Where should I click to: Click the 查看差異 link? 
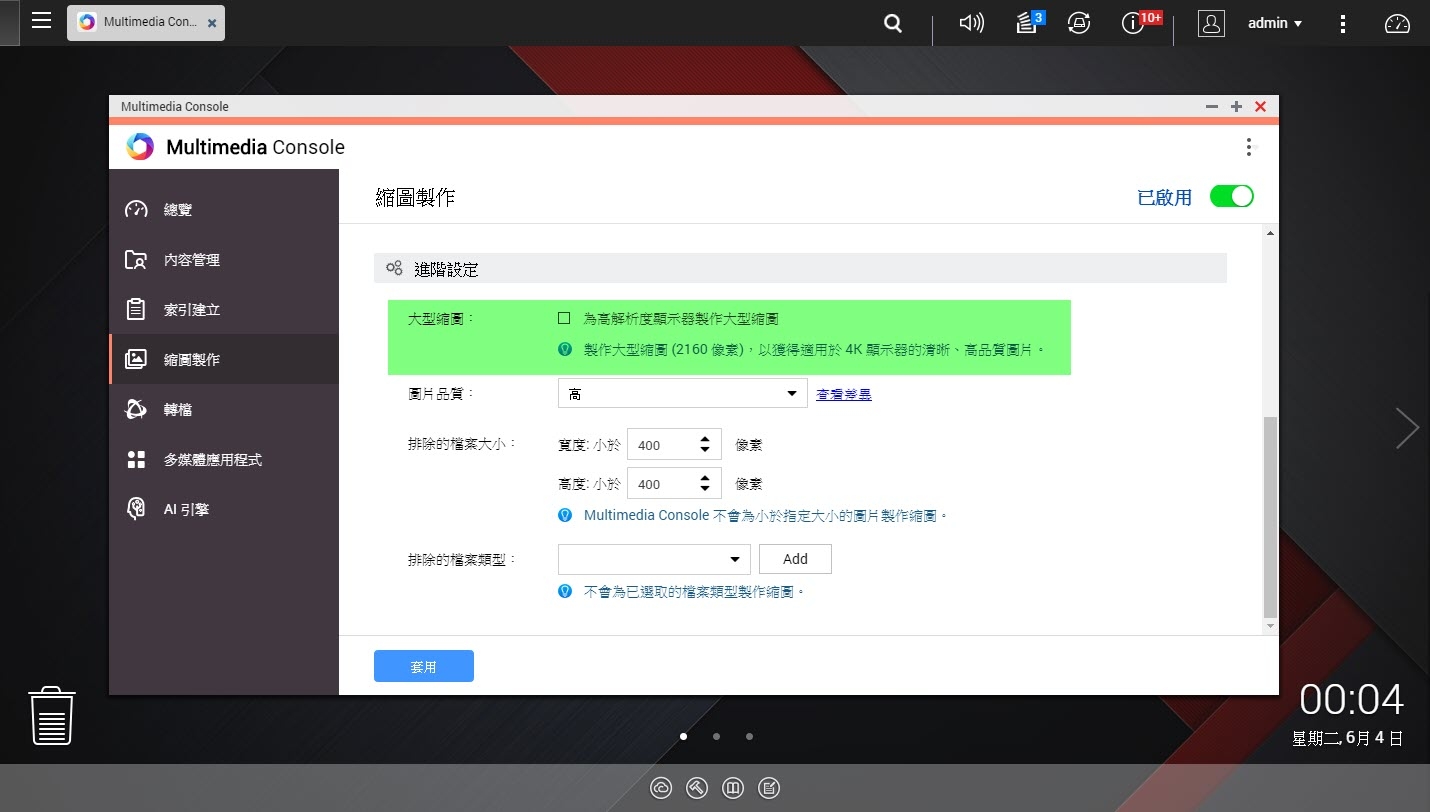pos(843,394)
